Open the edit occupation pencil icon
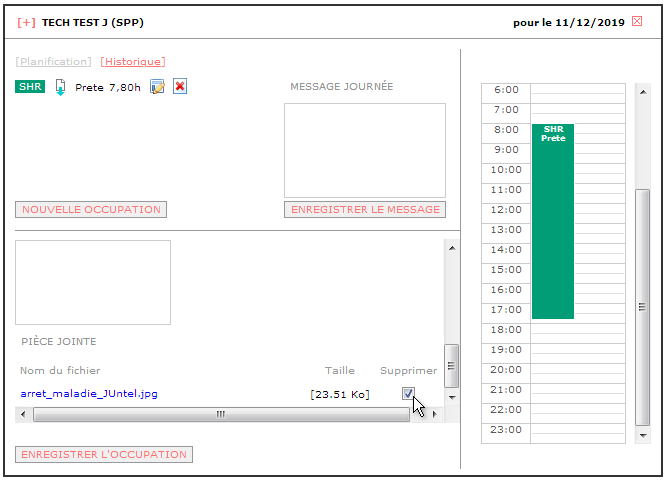 157,87
